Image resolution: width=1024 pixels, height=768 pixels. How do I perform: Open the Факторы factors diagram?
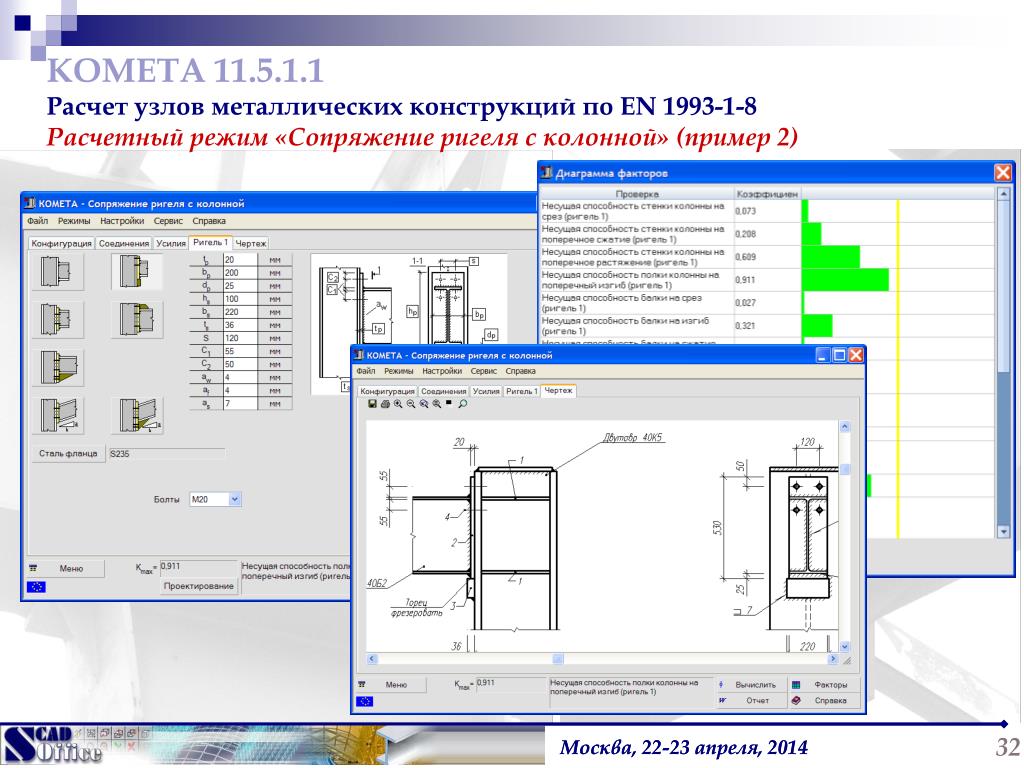click(824, 685)
